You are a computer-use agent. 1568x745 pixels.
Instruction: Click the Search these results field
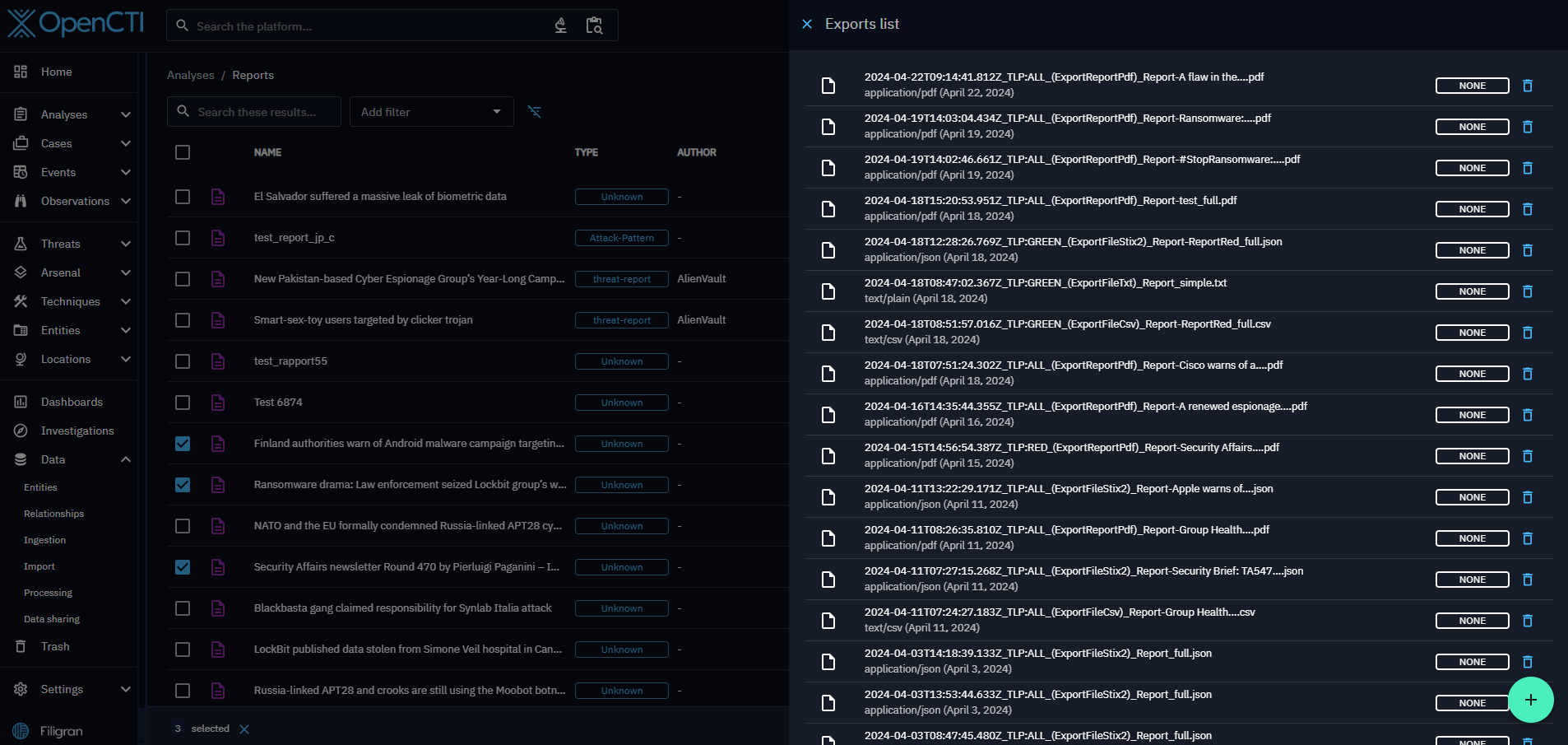coord(257,112)
